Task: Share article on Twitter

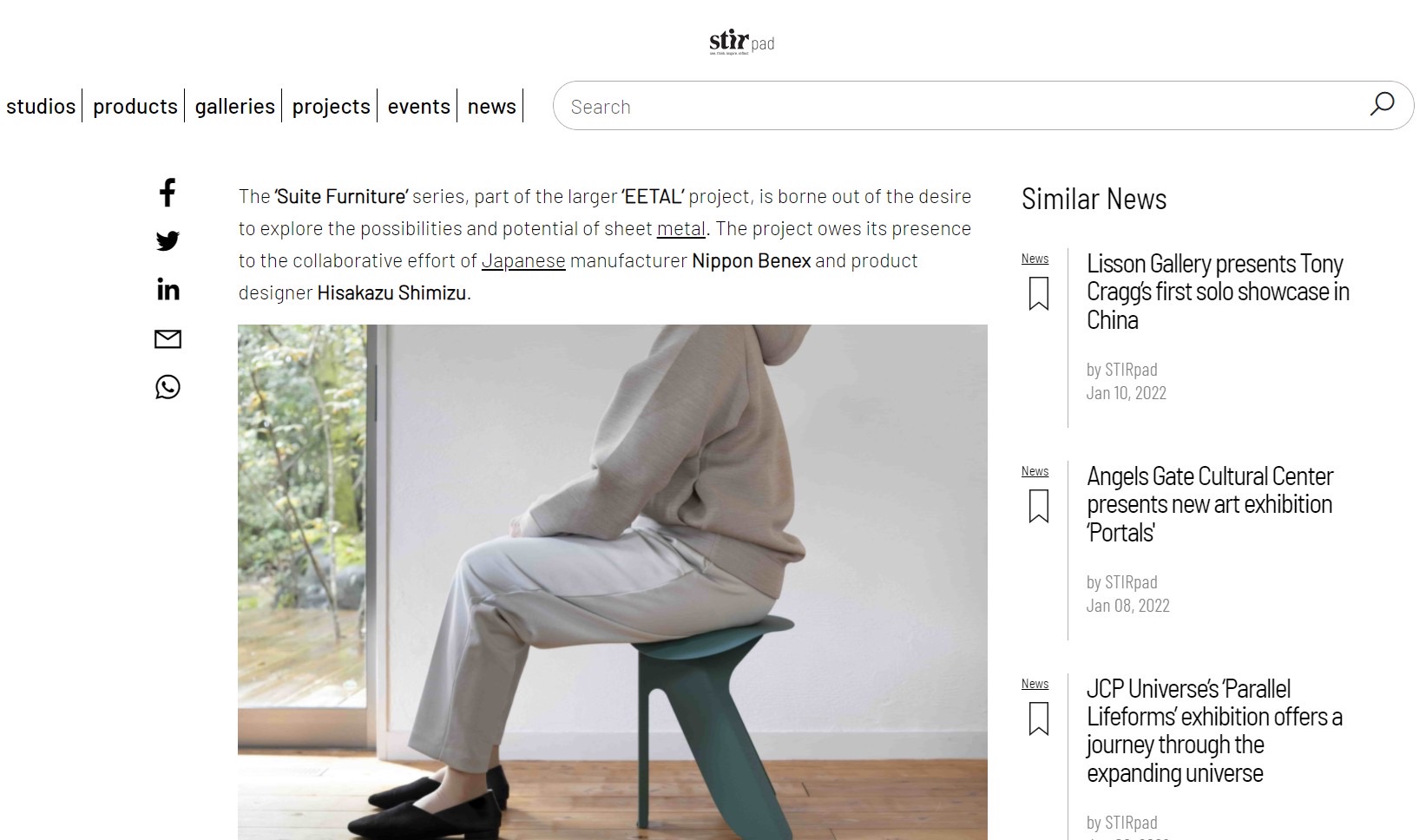Action: coord(168,240)
